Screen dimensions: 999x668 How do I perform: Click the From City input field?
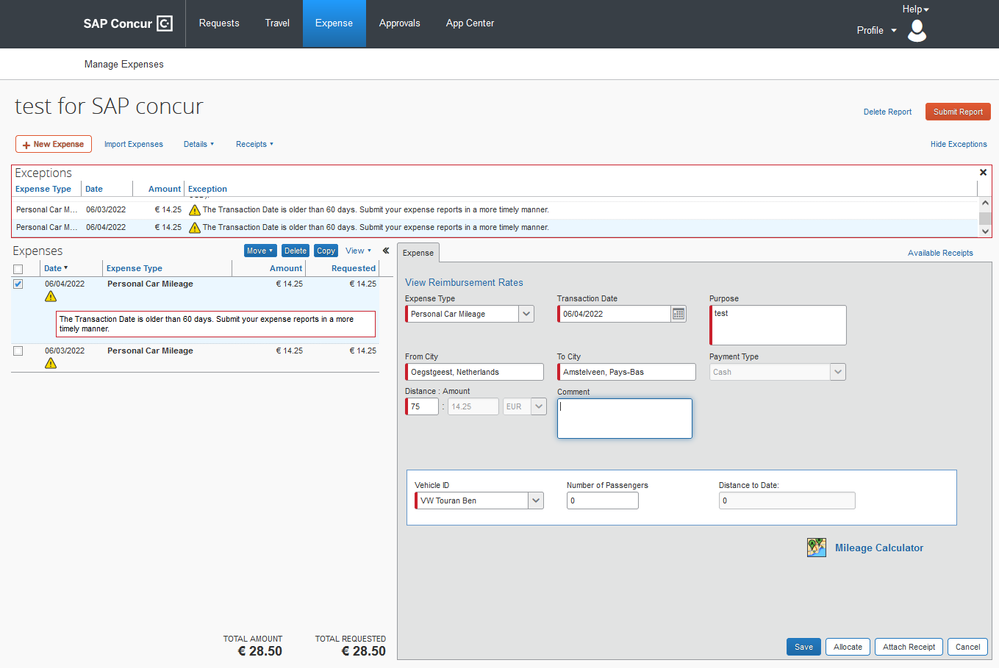475,372
